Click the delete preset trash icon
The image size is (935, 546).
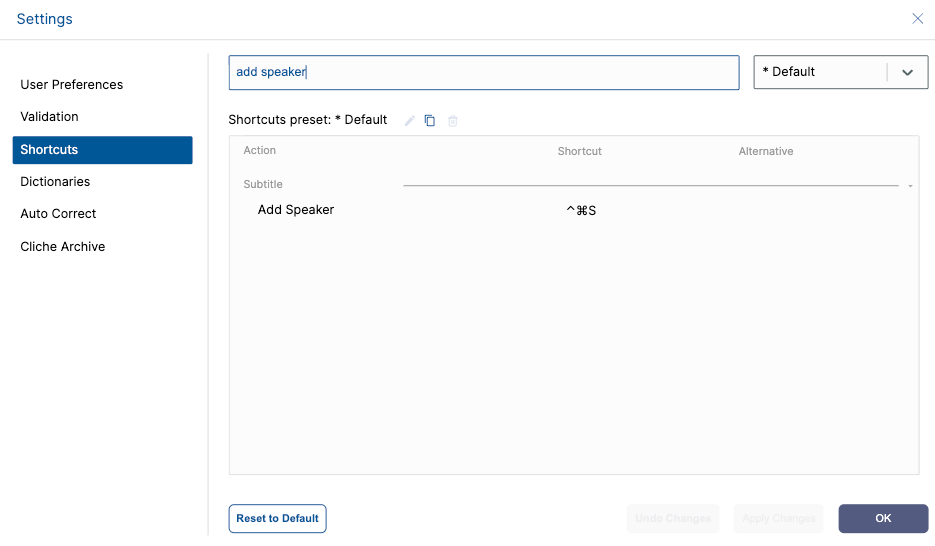click(x=453, y=121)
